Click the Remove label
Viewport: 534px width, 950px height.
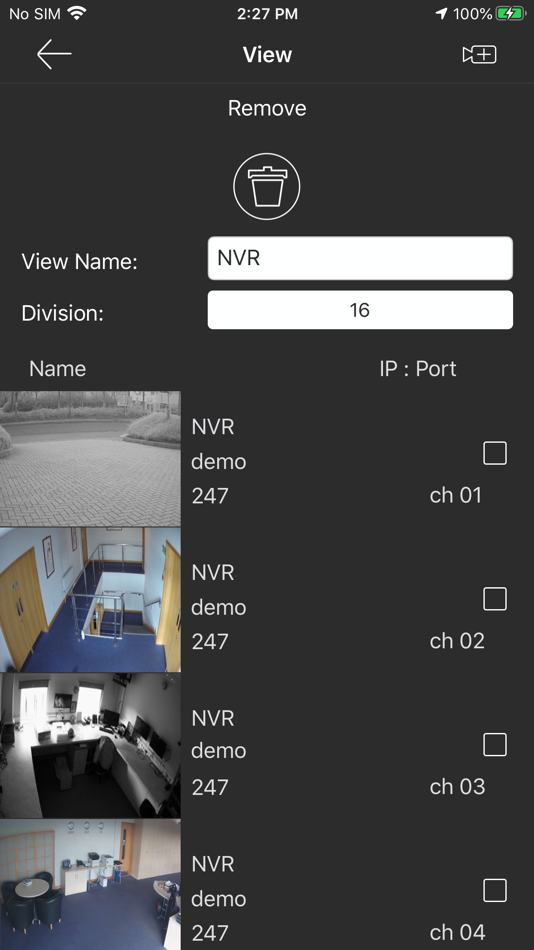tap(267, 108)
